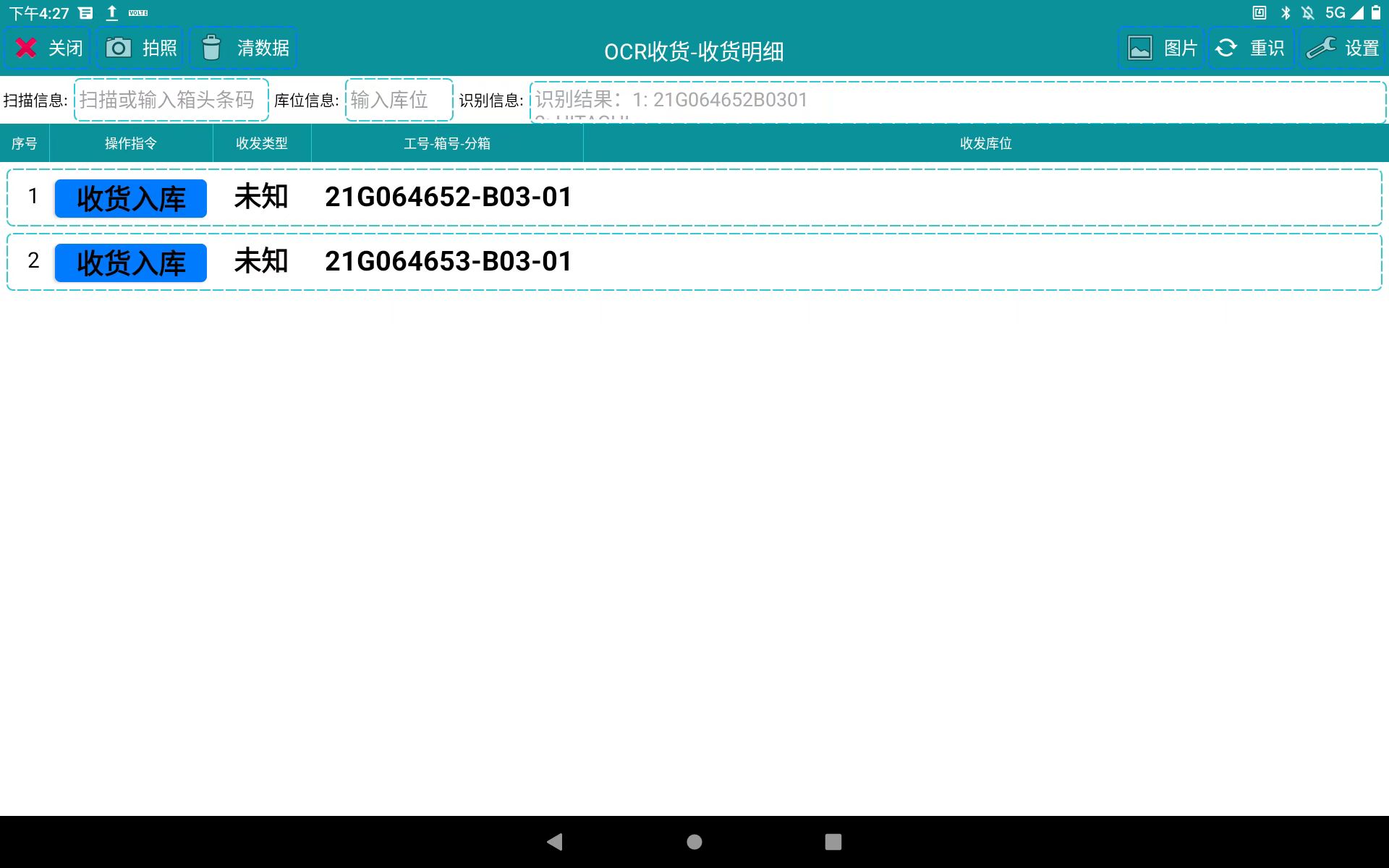
Task: Tap the 操作指令 column header
Action: tap(131, 143)
